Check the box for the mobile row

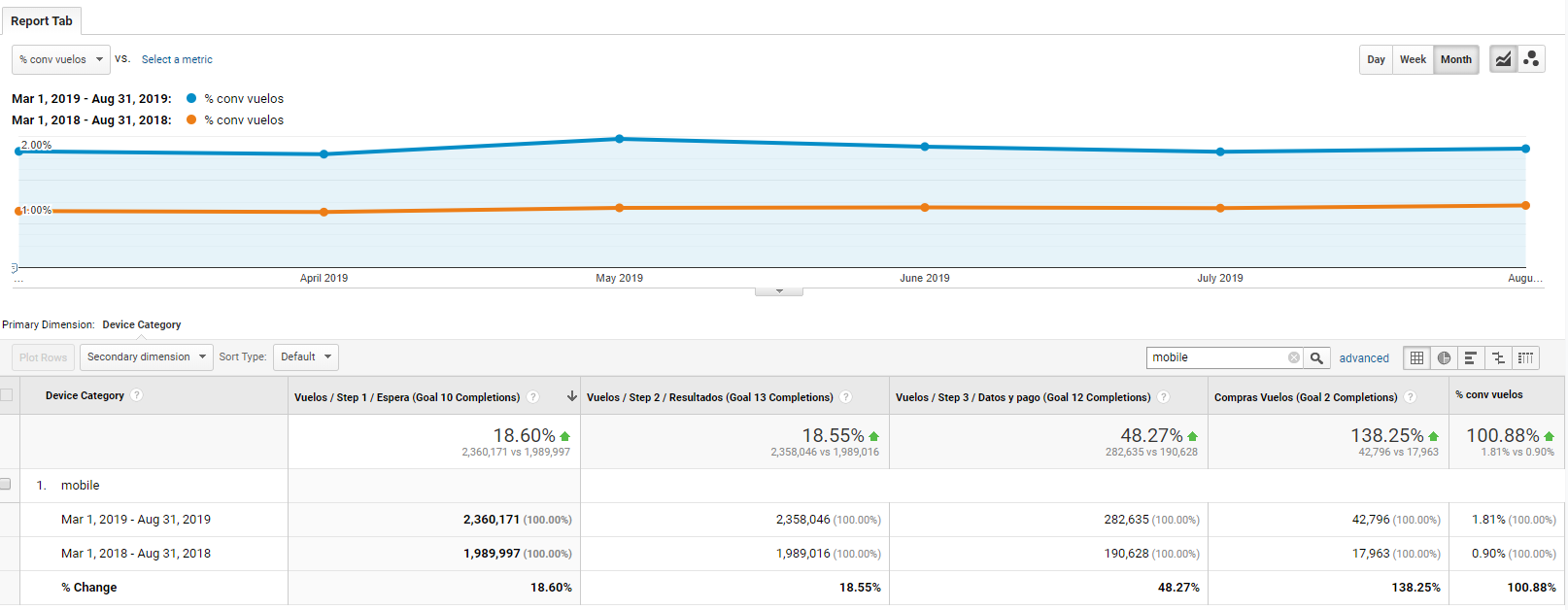[x=6, y=485]
